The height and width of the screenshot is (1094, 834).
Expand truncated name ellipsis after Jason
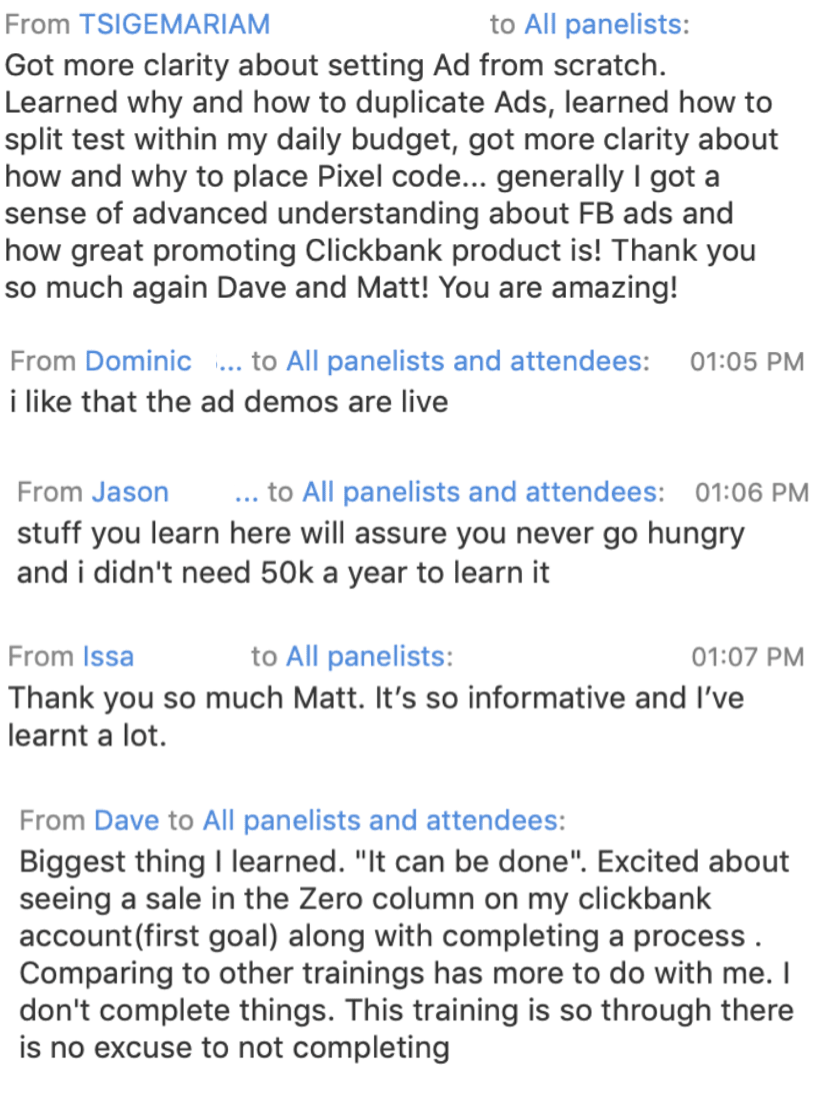246,493
